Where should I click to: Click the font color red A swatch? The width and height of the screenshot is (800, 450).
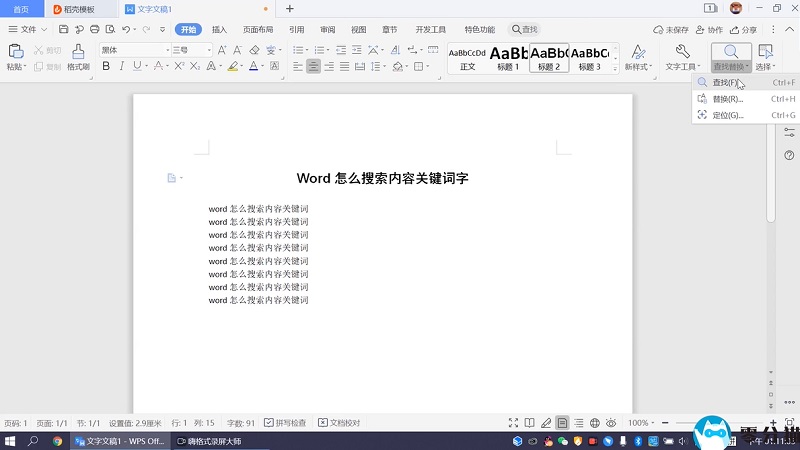point(253,67)
